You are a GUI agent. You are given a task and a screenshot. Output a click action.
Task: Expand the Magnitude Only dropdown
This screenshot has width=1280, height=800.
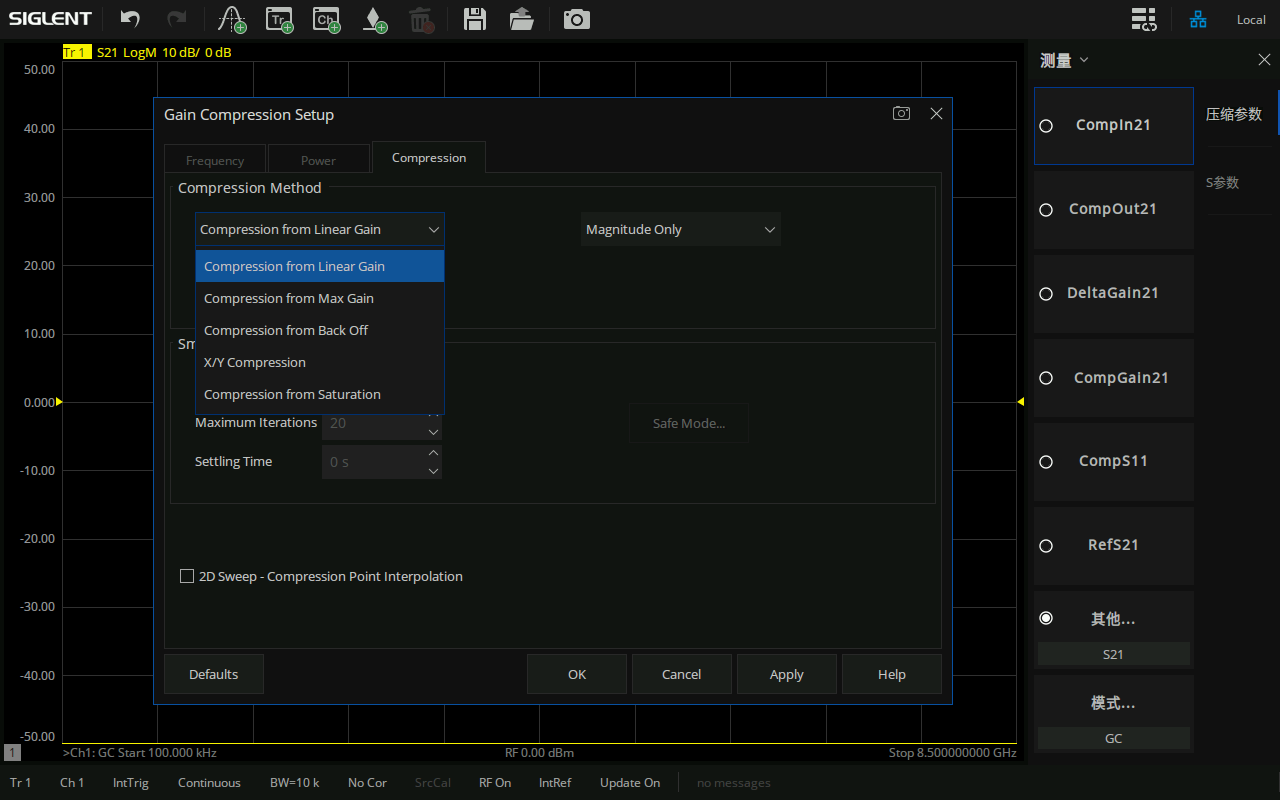[x=680, y=229]
